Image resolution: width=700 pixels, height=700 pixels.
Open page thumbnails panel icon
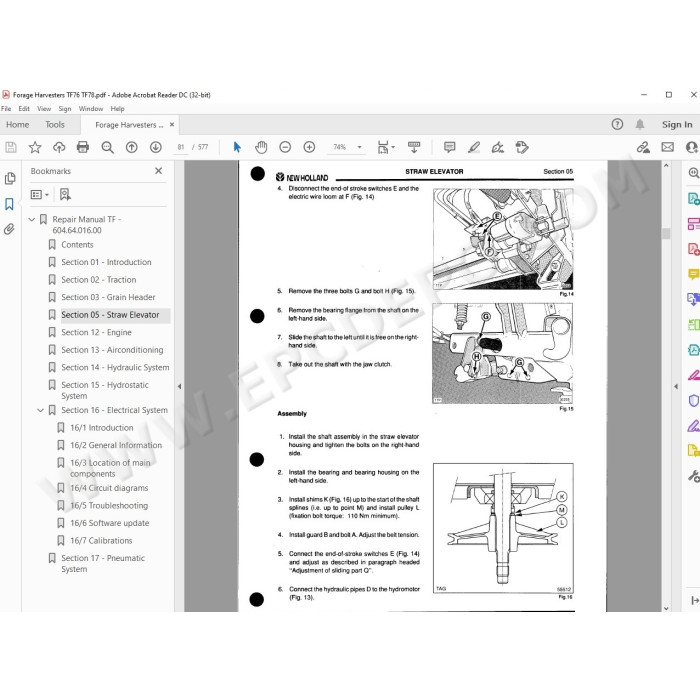click(9, 178)
